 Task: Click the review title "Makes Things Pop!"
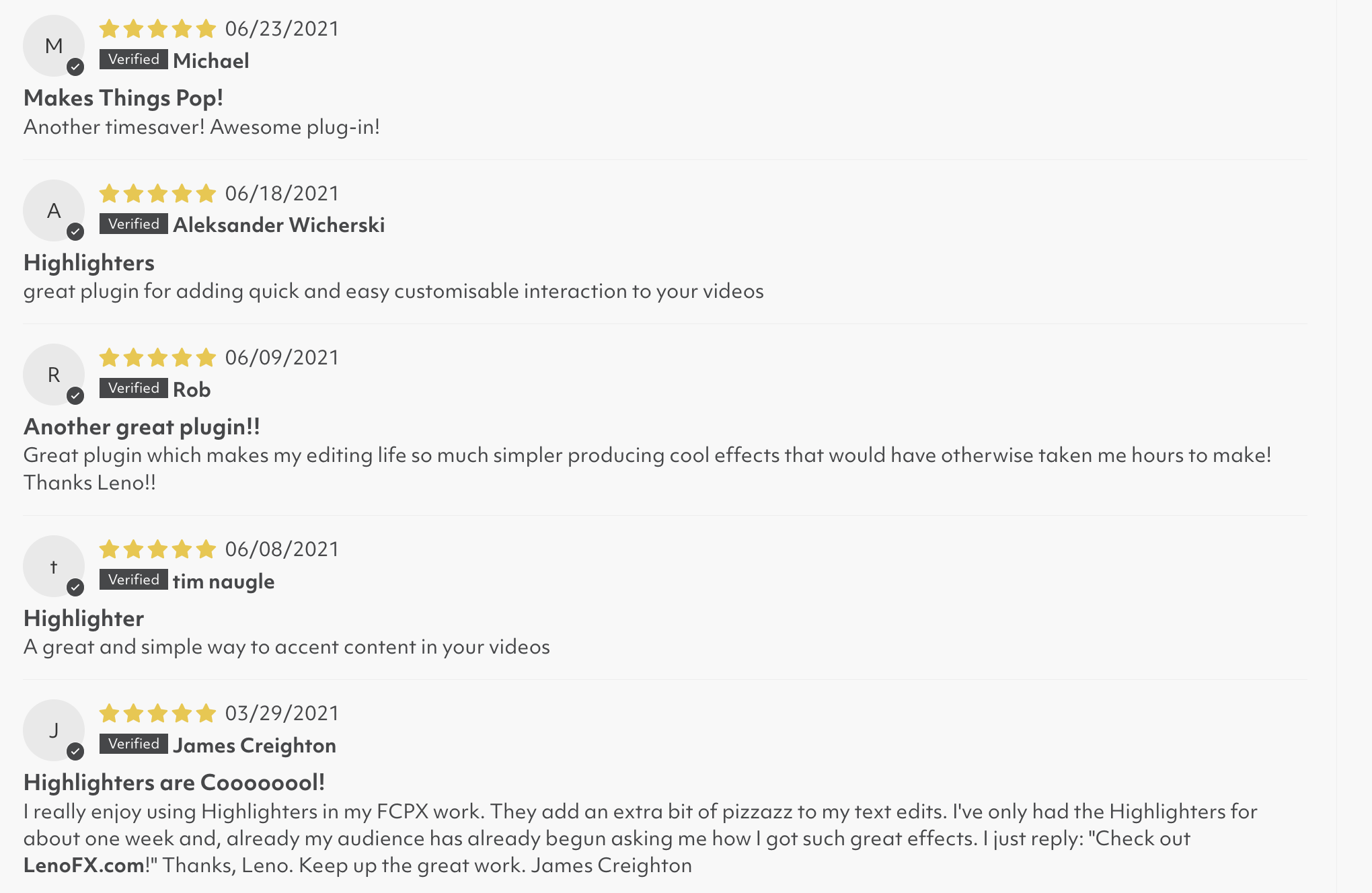[123, 98]
